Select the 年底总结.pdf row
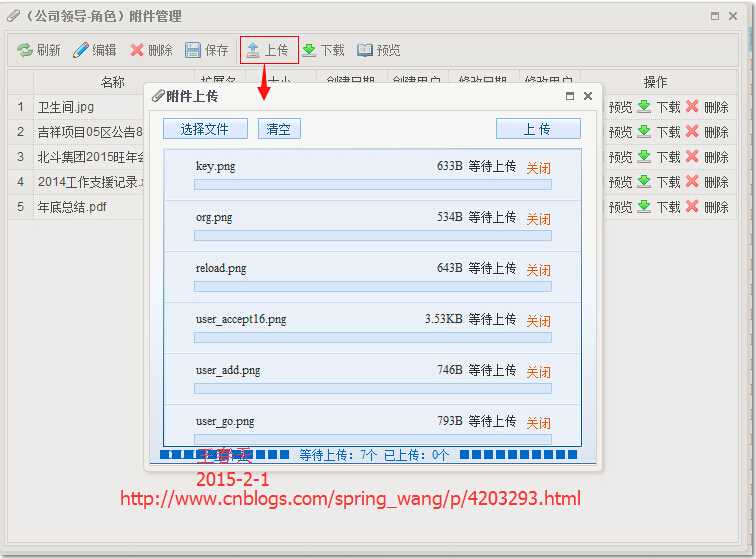Screen dimensions: 756x559 click(x=76, y=207)
